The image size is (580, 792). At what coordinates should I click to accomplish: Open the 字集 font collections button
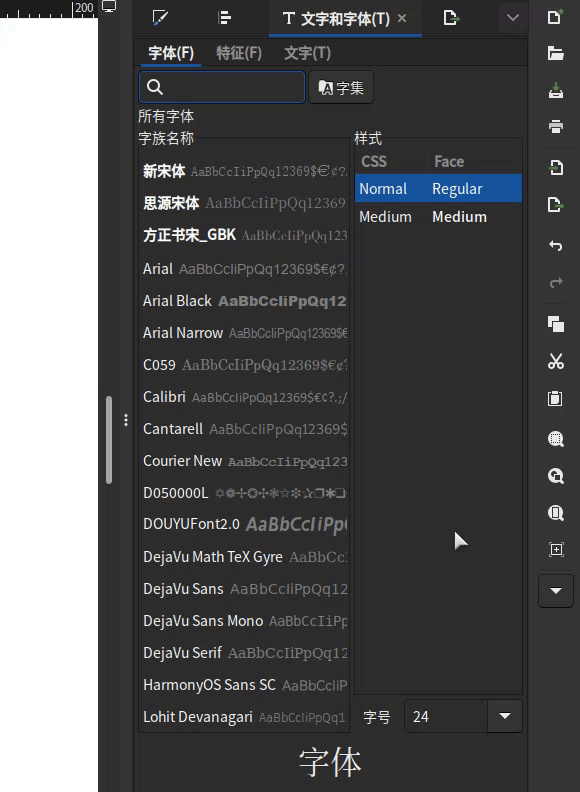click(341, 87)
